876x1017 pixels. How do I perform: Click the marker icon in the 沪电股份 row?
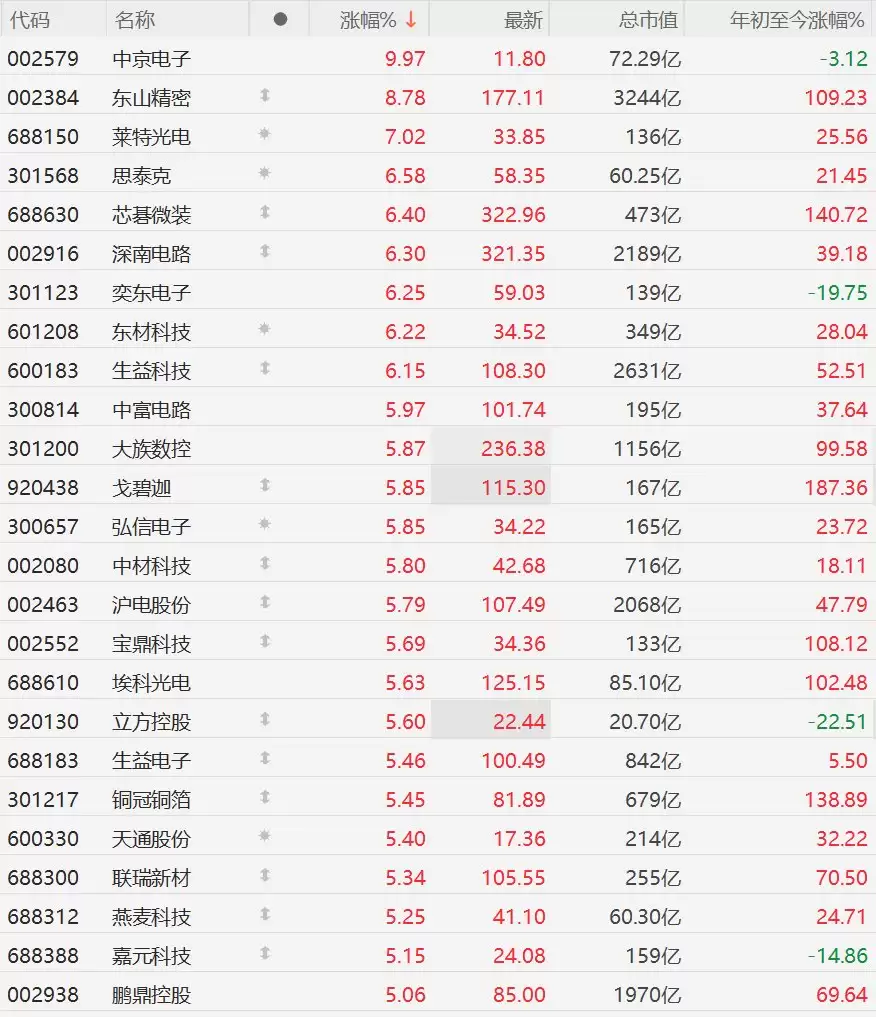pyautogui.click(x=265, y=603)
